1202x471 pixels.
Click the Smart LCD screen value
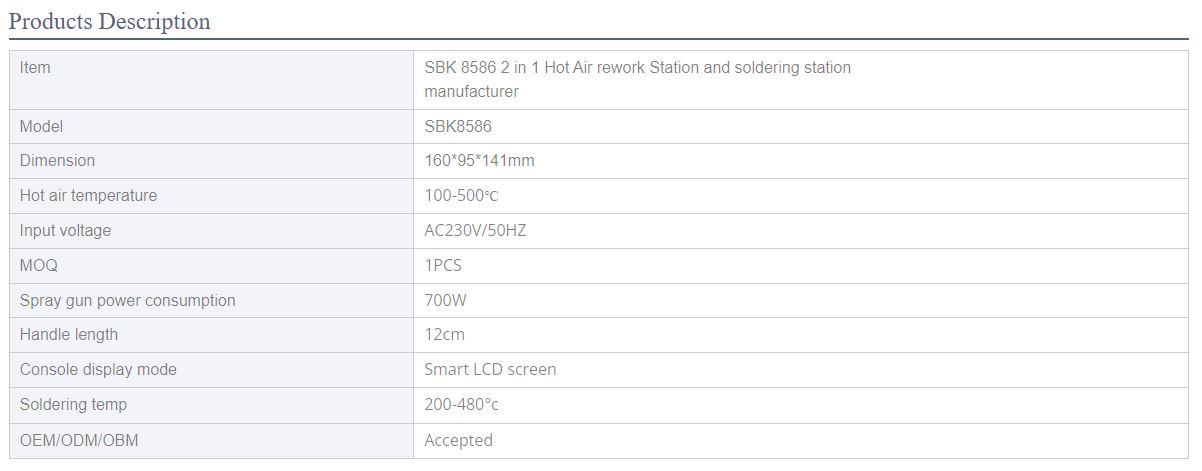[490, 370]
